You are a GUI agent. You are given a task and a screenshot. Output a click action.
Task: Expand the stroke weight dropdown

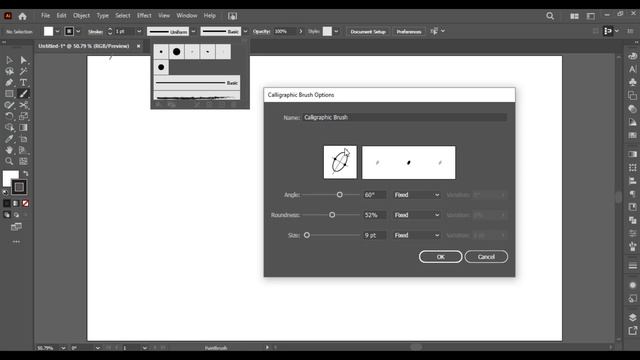pyautogui.click(x=139, y=31)
